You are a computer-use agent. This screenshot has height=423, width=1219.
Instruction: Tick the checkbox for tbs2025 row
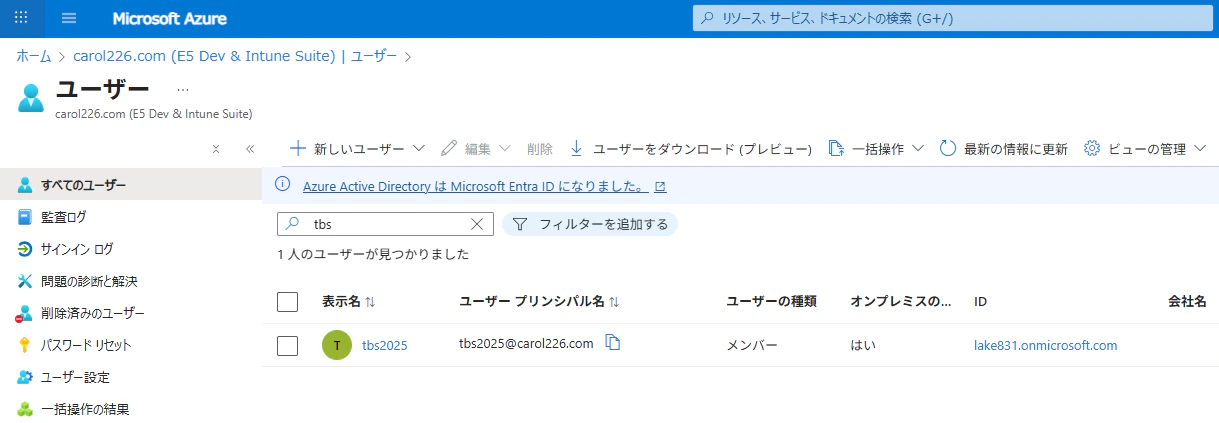click(x=287, y=345)
